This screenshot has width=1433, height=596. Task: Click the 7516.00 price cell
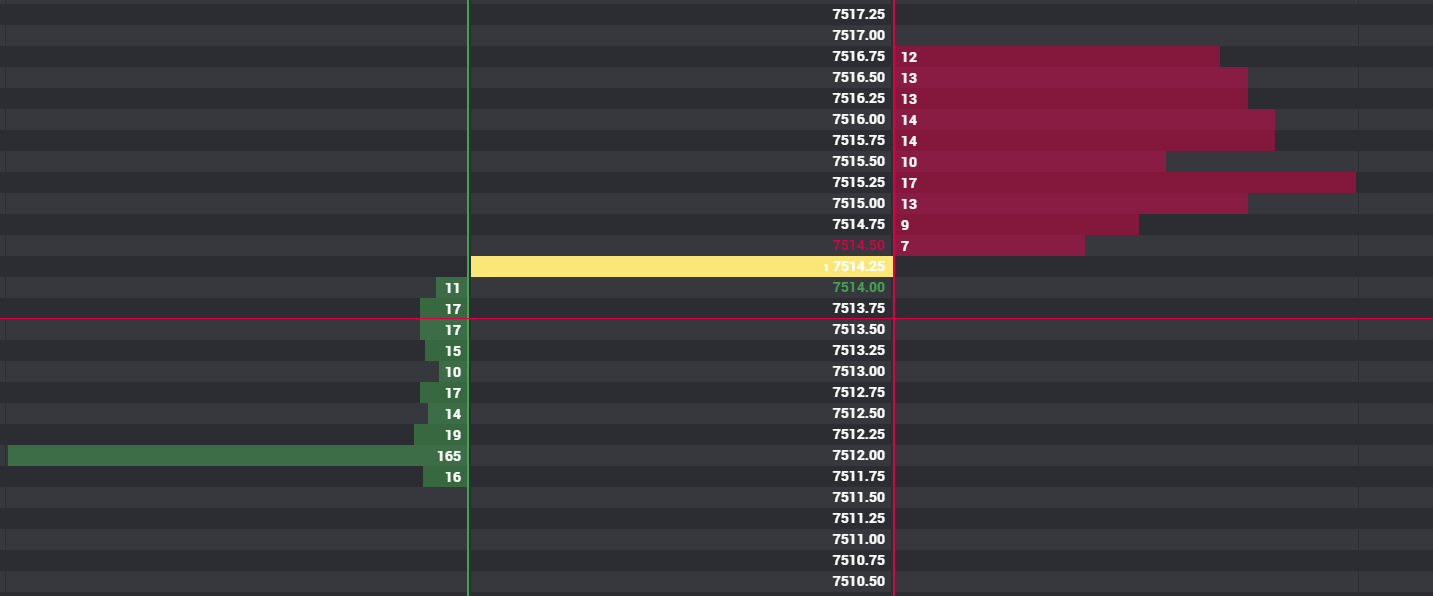[x=858, y=119]
